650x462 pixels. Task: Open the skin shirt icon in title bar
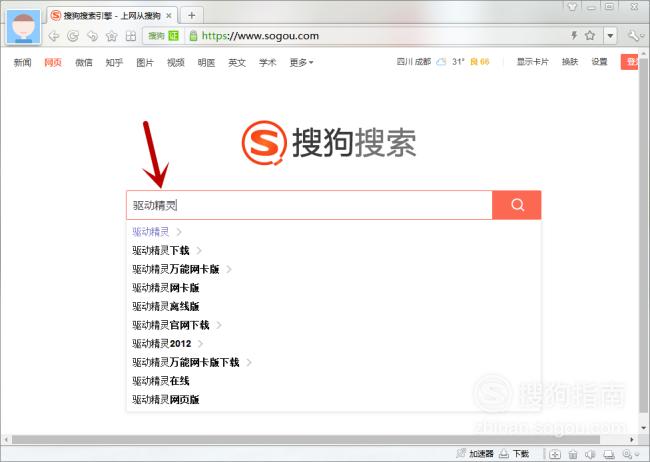pos(572,7)
